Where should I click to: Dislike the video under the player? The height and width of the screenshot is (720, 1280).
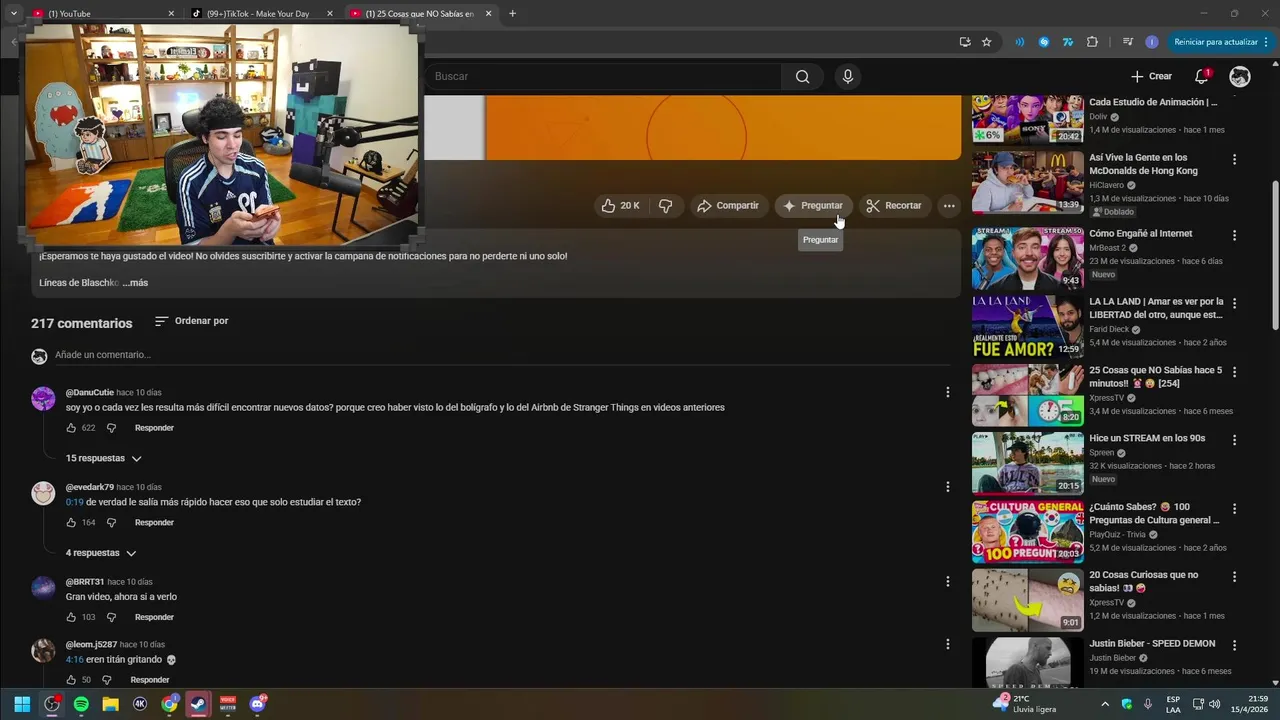[665, 206]
